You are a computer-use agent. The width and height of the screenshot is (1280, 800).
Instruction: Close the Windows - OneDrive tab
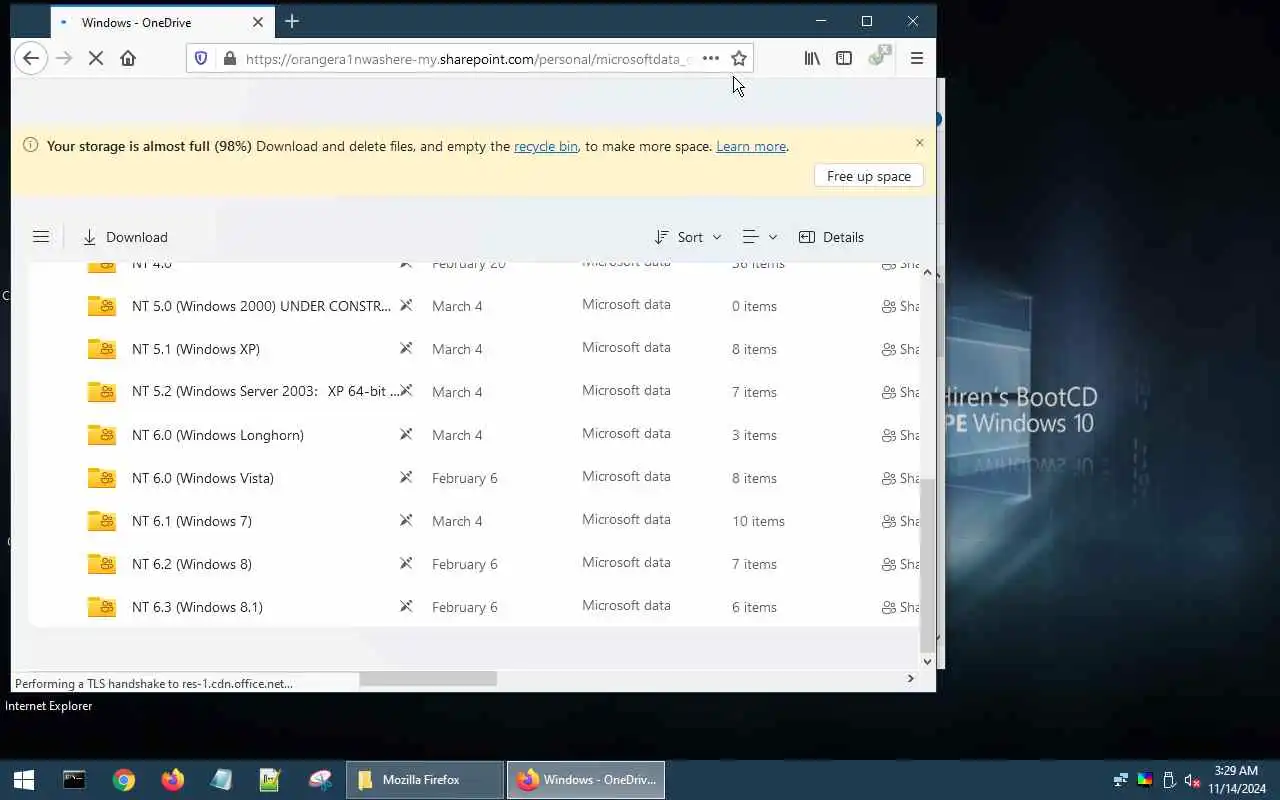258,22
